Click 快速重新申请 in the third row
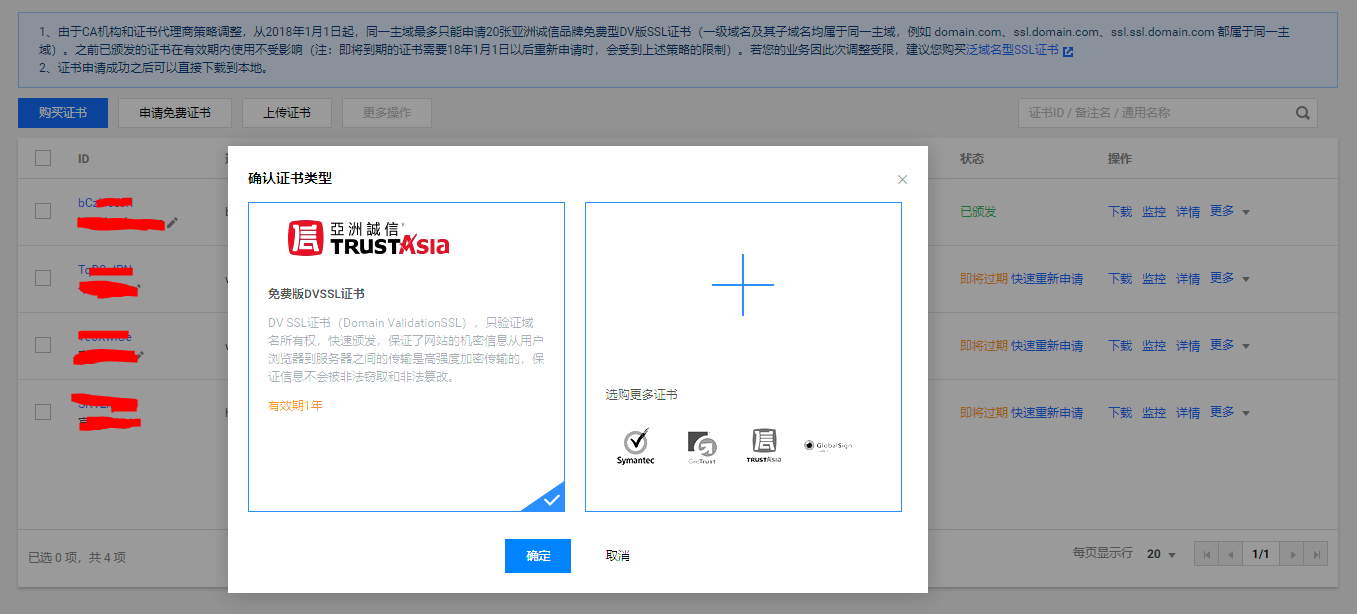 (1047, 346)
